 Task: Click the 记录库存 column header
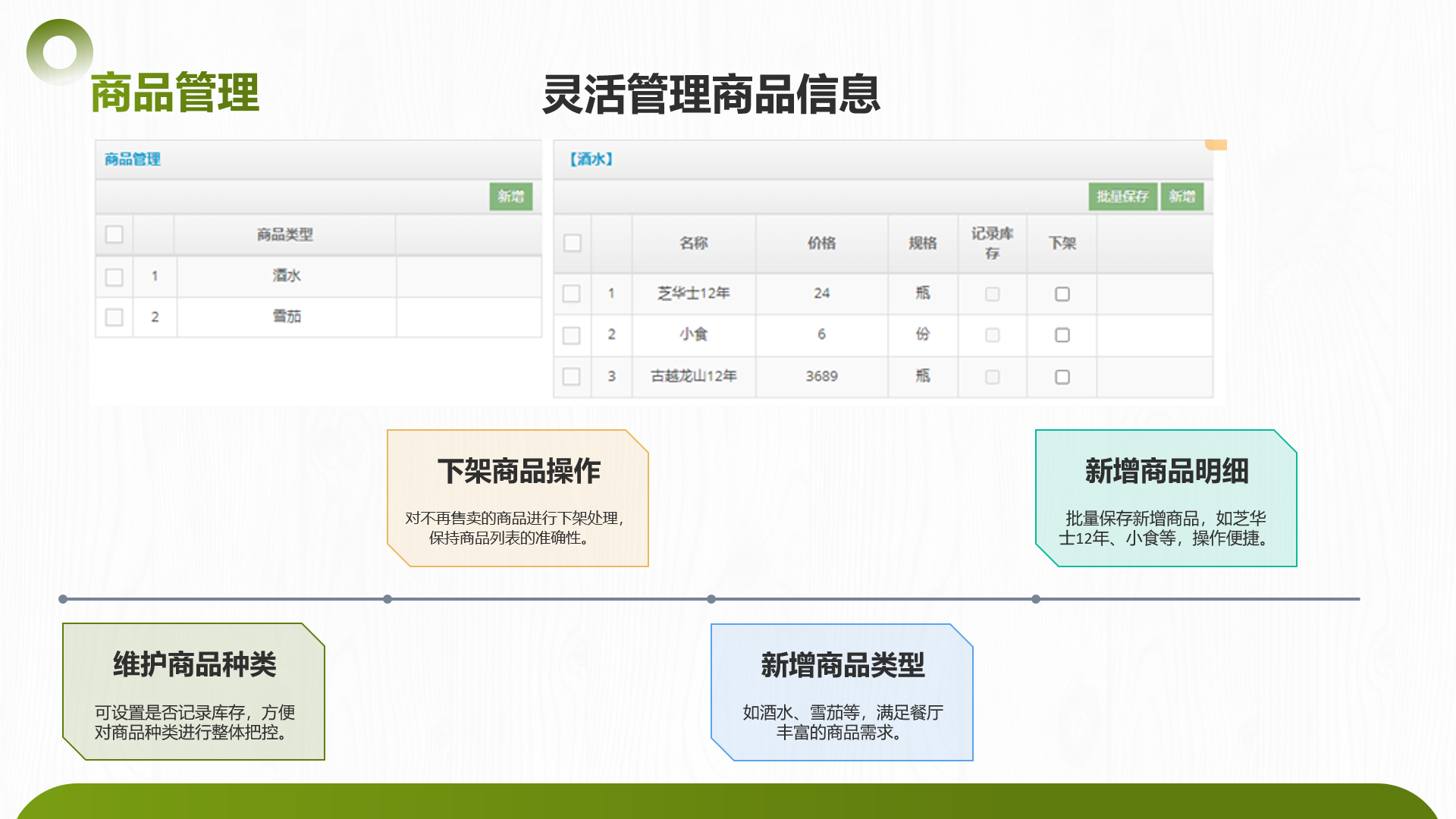tap(992, 243)
